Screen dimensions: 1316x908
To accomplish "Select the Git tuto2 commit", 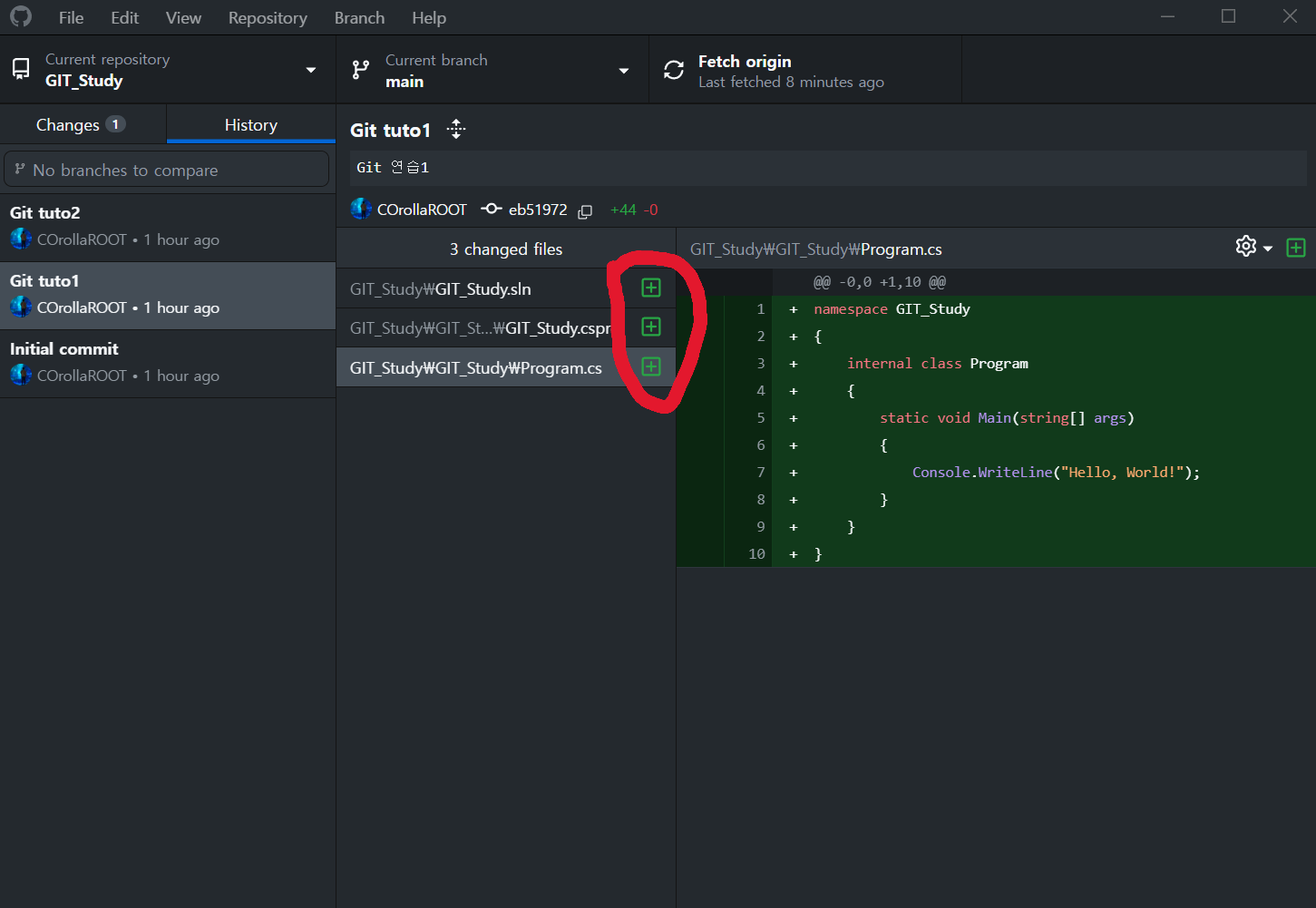I will 168,227.
